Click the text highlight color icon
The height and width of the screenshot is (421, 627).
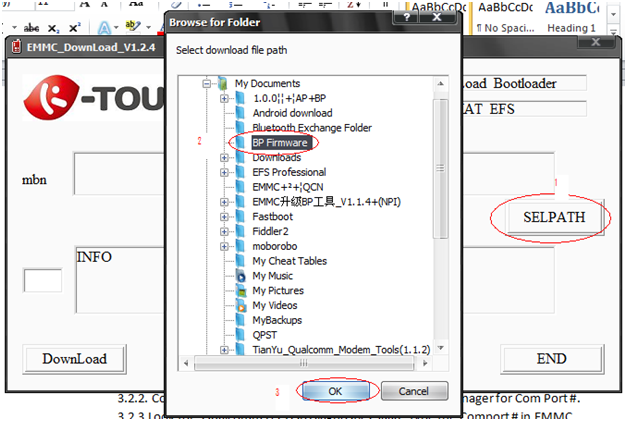(x=132, y=26)
